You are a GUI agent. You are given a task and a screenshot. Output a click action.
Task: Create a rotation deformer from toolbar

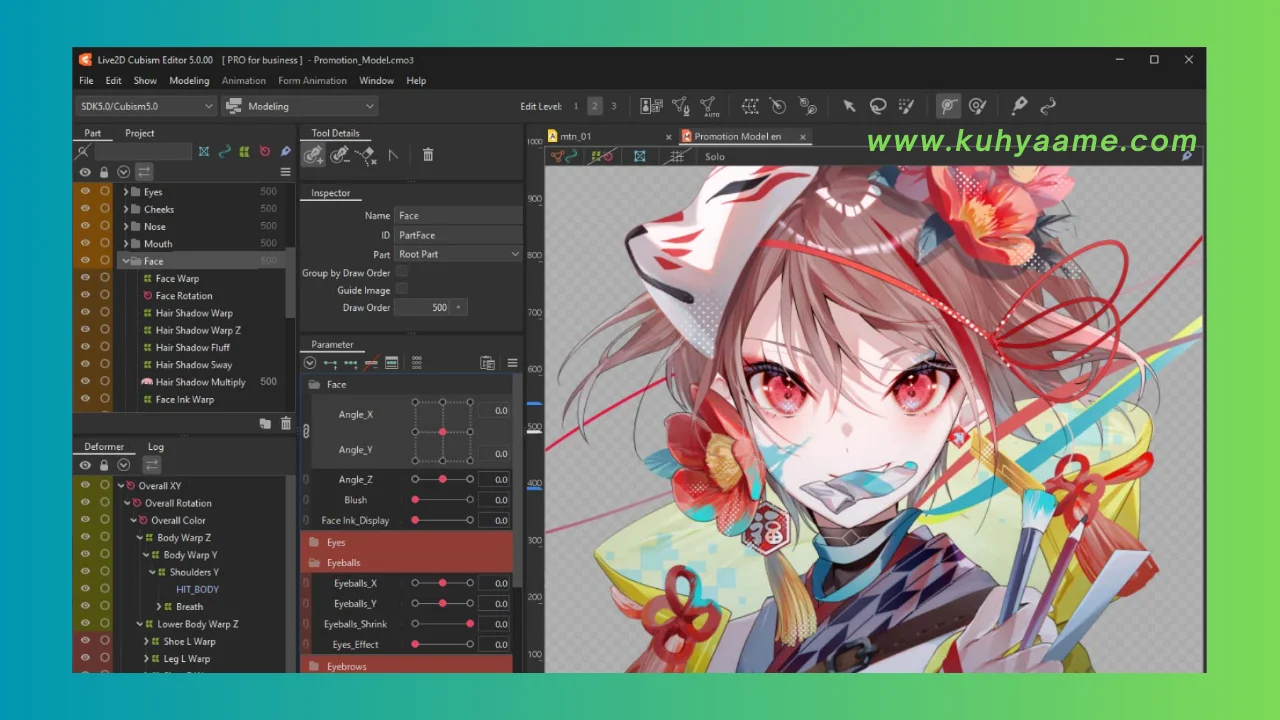[778, 106]
